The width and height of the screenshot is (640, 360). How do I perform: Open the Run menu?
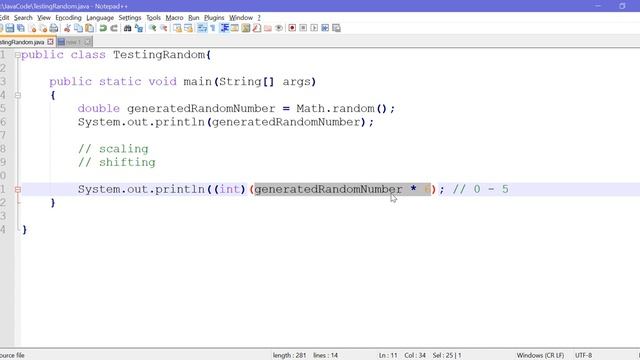click(x=193, y=18)
